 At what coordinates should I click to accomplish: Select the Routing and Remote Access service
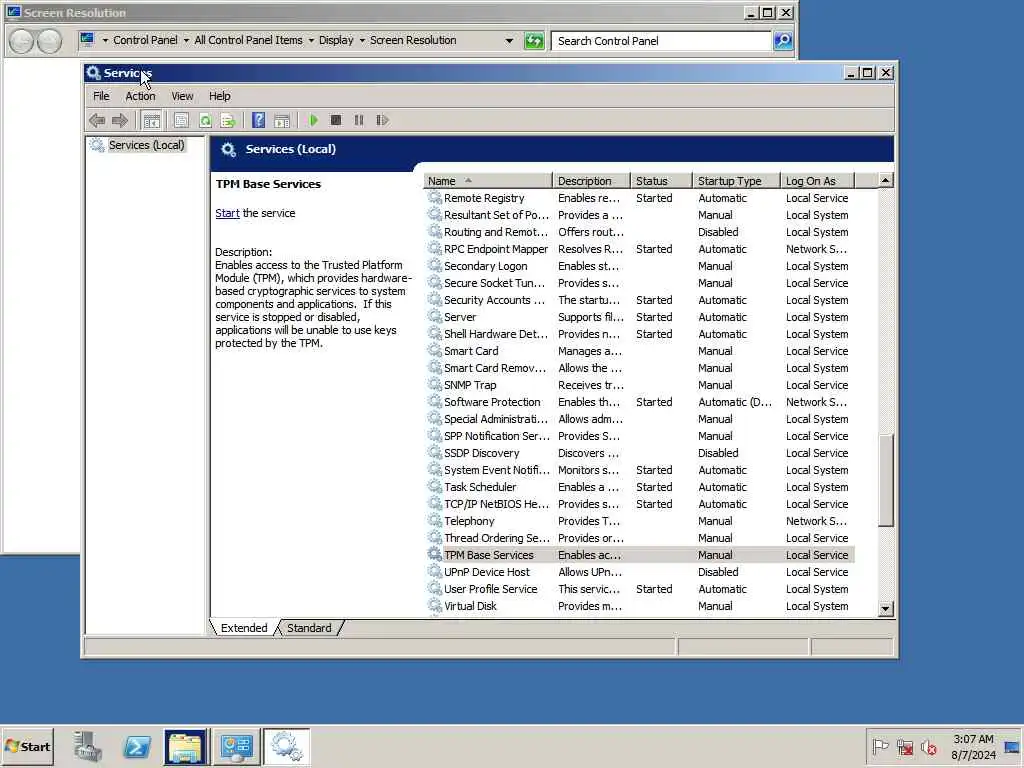pyautogui.click(x=639, y=232)
